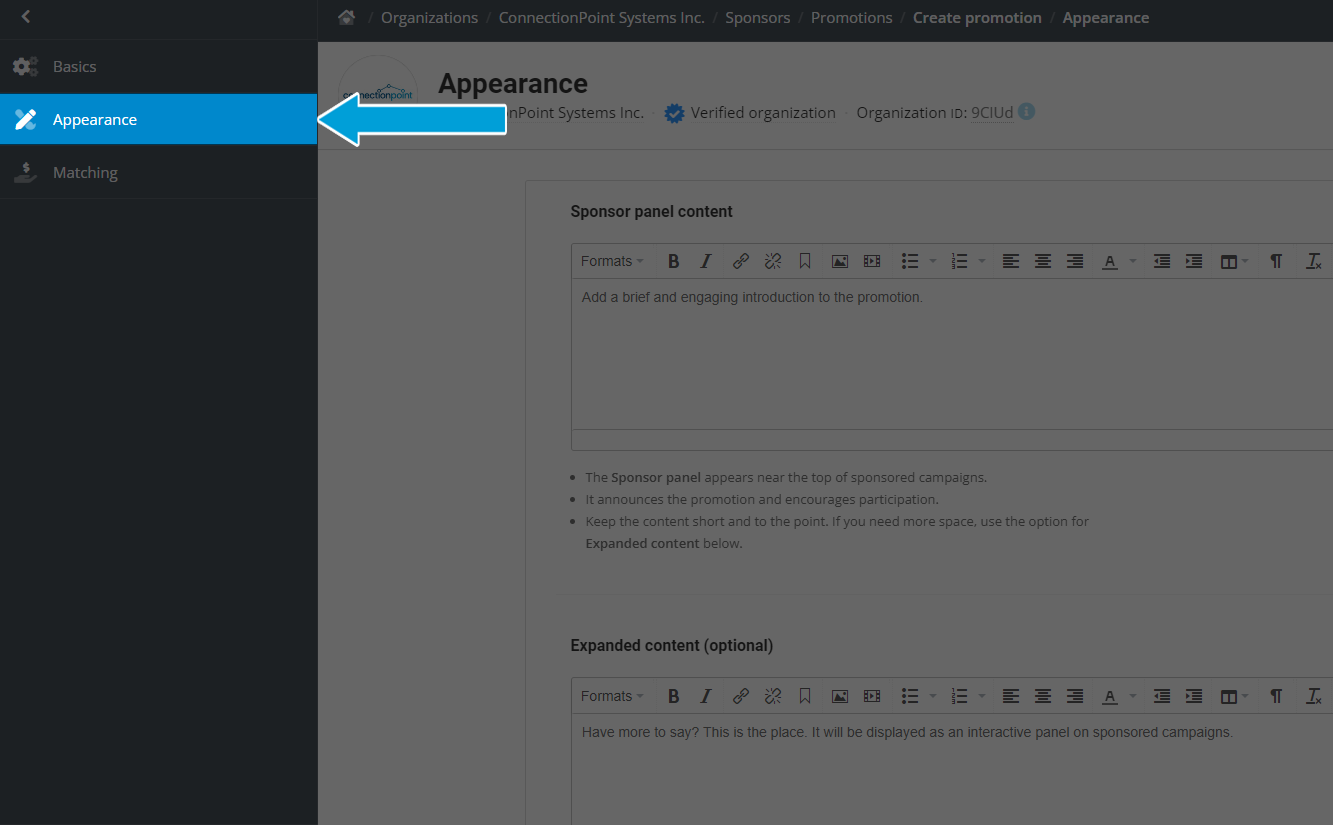Insert link in Sponsor panel content editor

pos(741,261)
